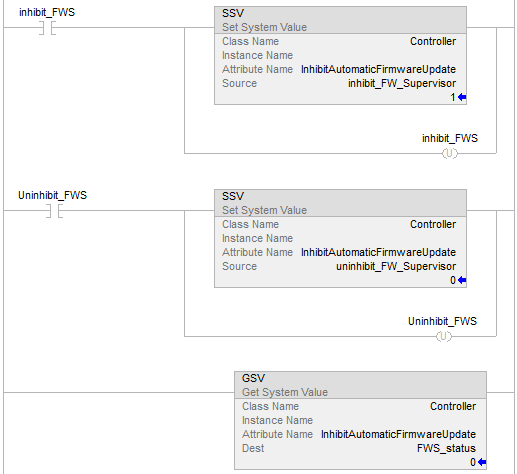
Task: Click the Uninhibit_FWS coil tag label
Action: click(x=442, y=321)
